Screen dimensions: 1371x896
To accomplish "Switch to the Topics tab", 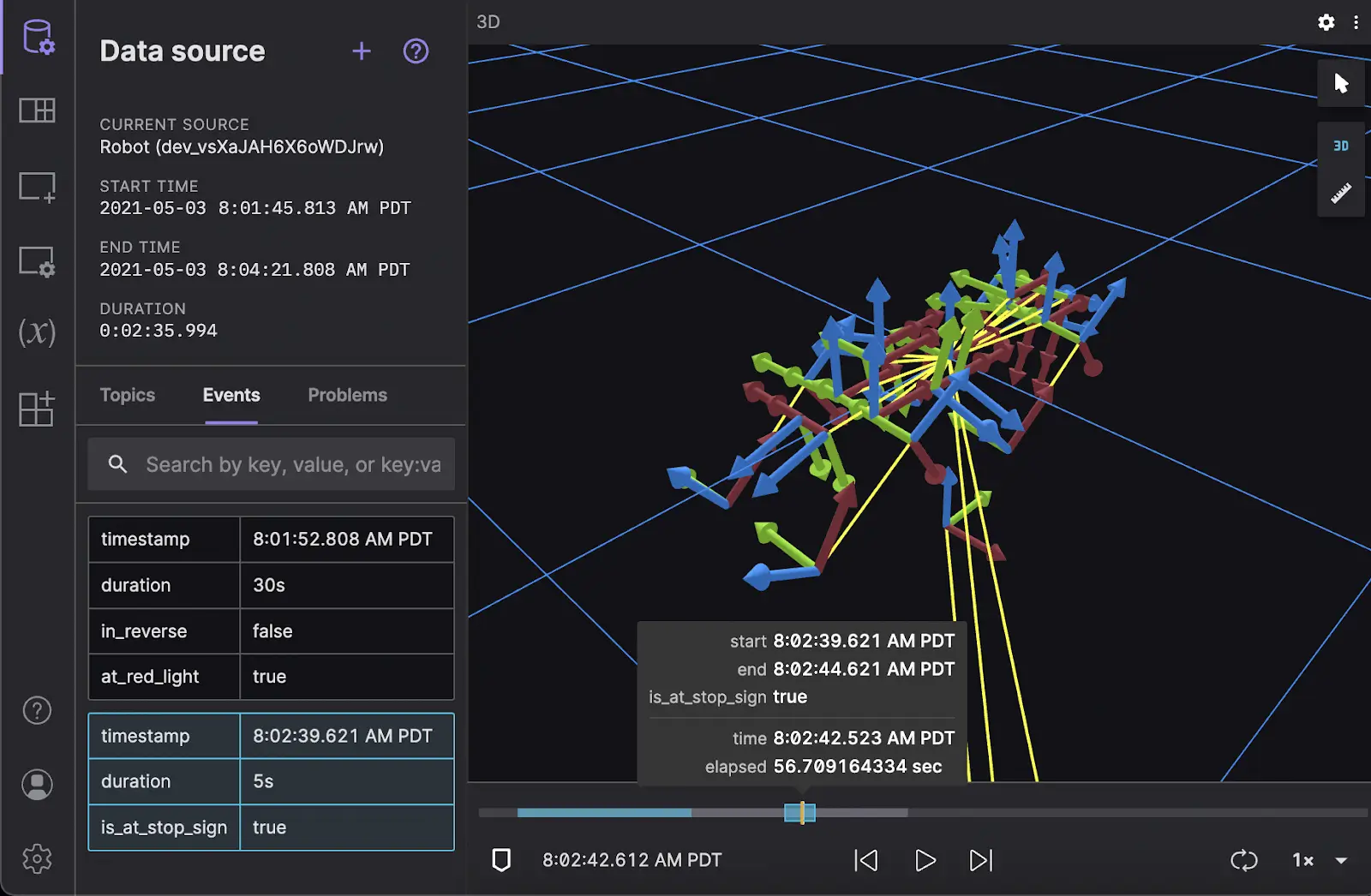I will click(128, 395).
